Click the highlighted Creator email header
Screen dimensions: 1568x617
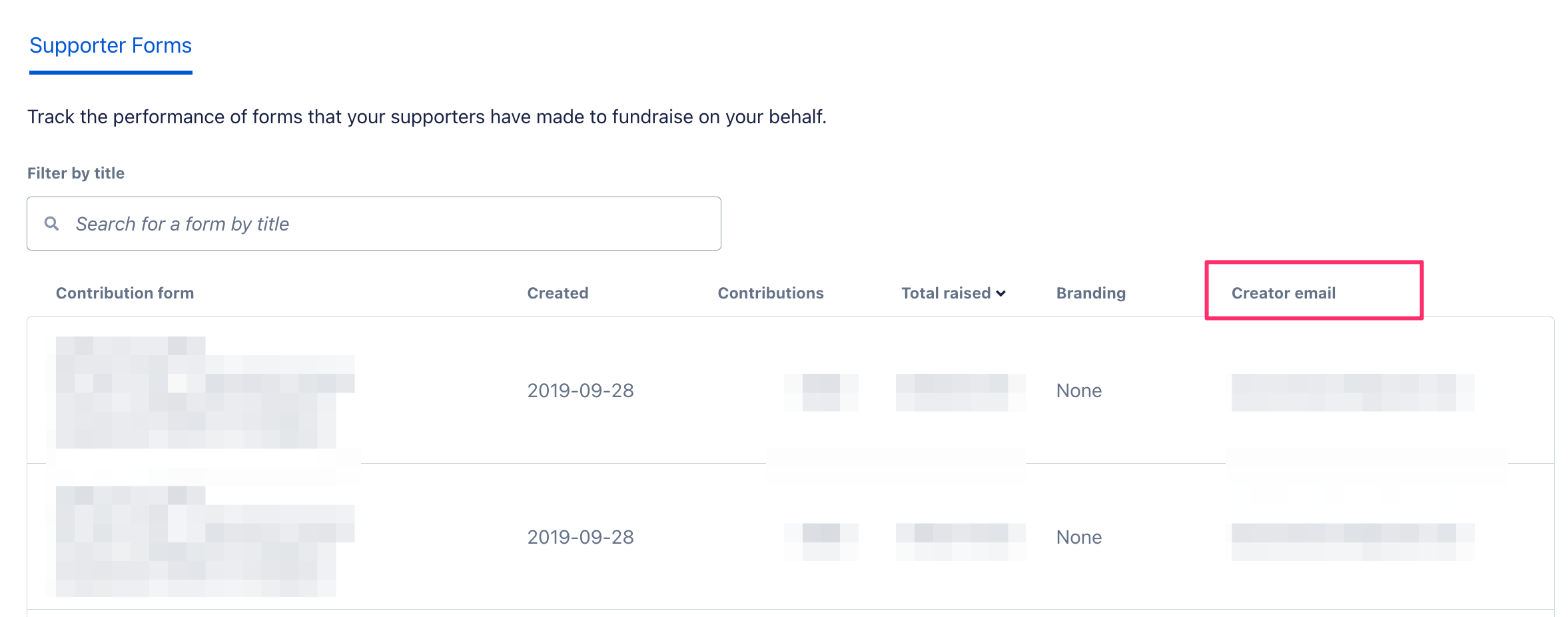(x=1283, y=293)
